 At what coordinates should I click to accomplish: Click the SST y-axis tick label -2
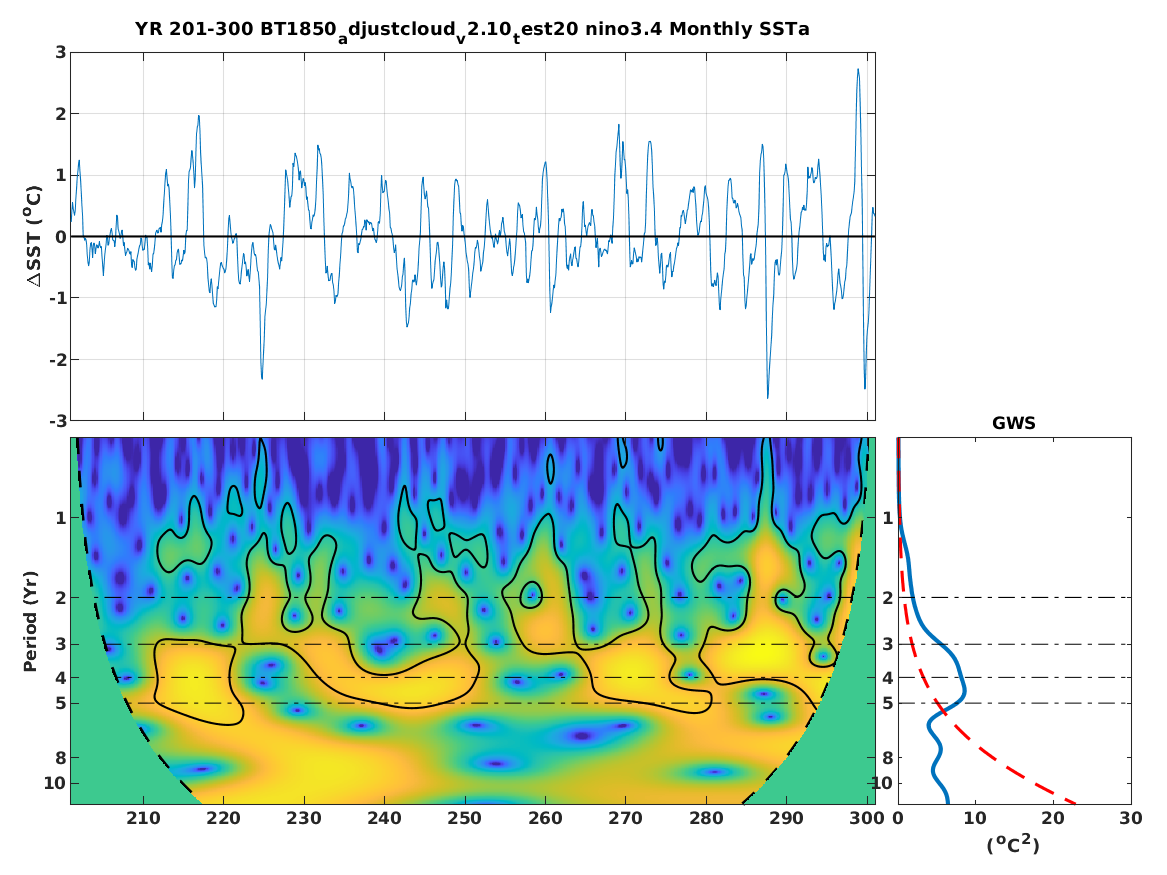tap(58, 359)
